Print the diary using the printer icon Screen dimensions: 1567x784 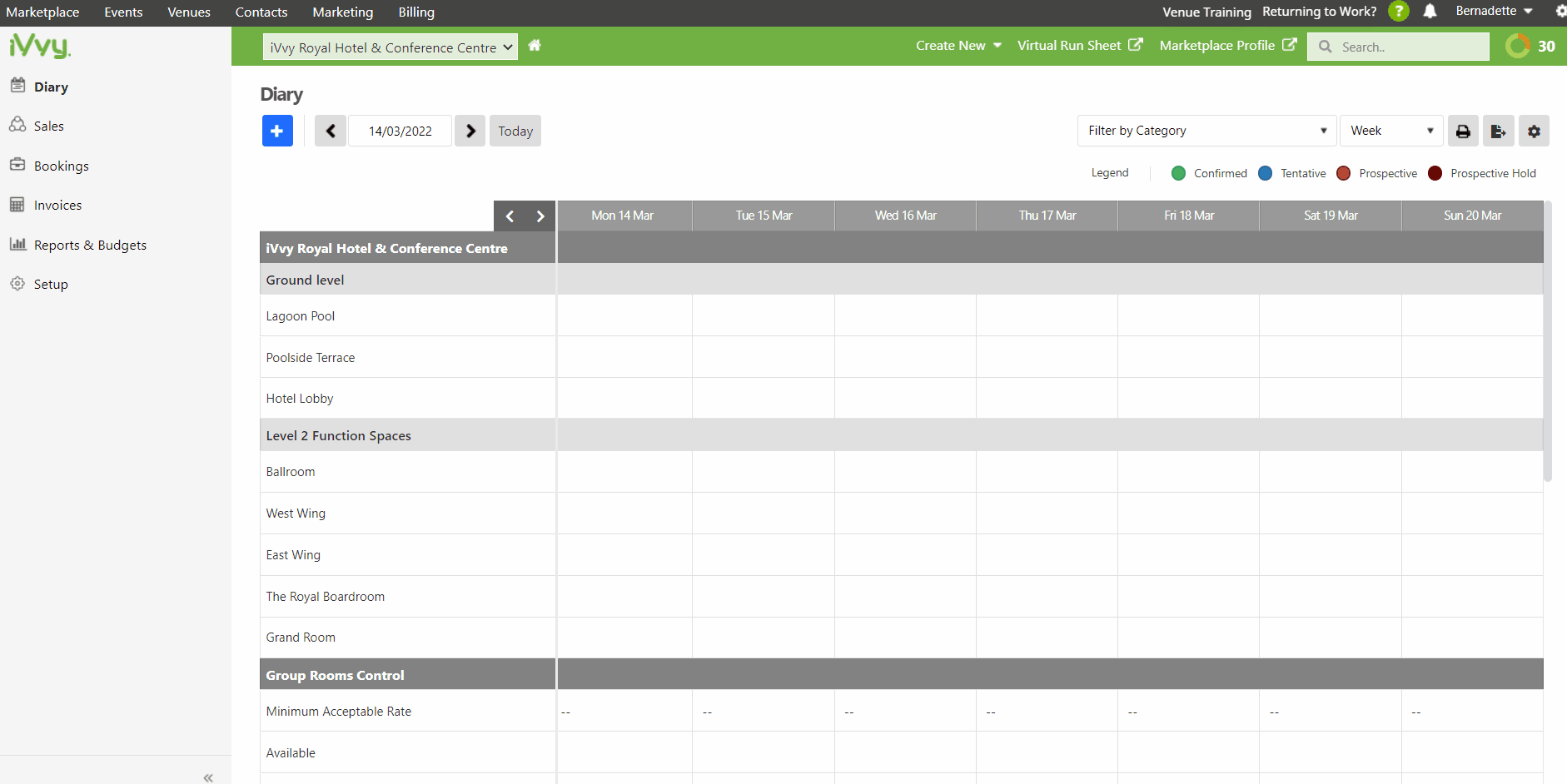tap(1463, 131)
